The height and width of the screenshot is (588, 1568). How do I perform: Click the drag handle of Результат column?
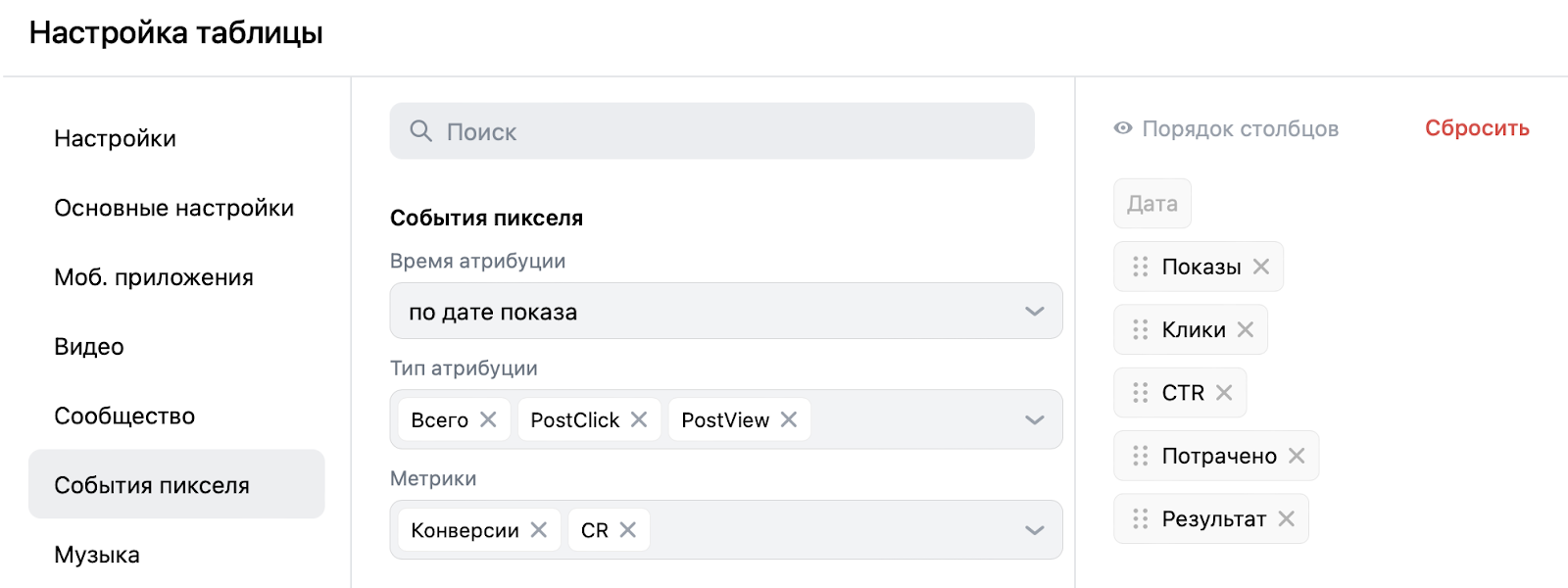coord(1140,518)
